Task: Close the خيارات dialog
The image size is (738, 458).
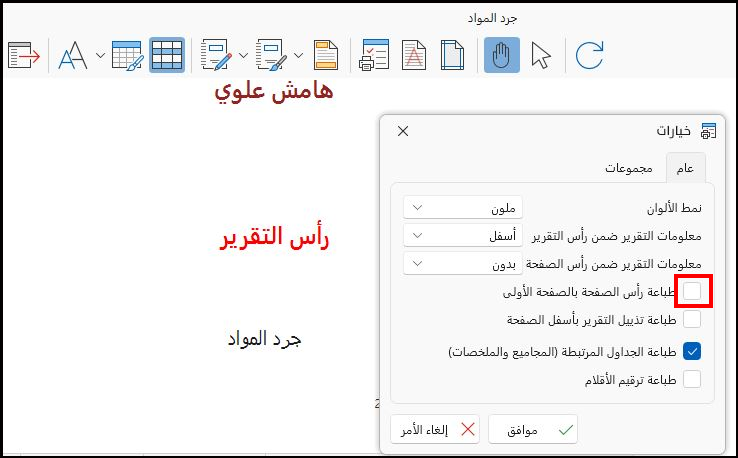Action: pos(403,131)
